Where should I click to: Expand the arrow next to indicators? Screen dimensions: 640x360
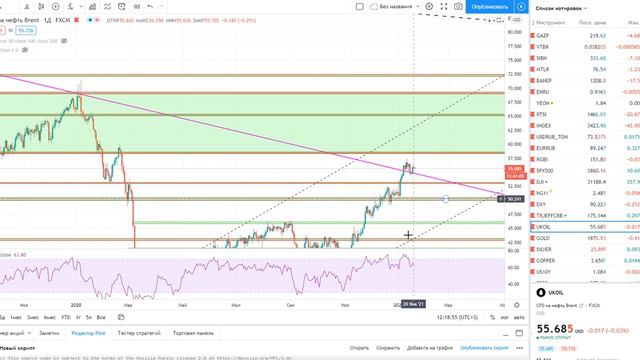(x=81, y=7)
